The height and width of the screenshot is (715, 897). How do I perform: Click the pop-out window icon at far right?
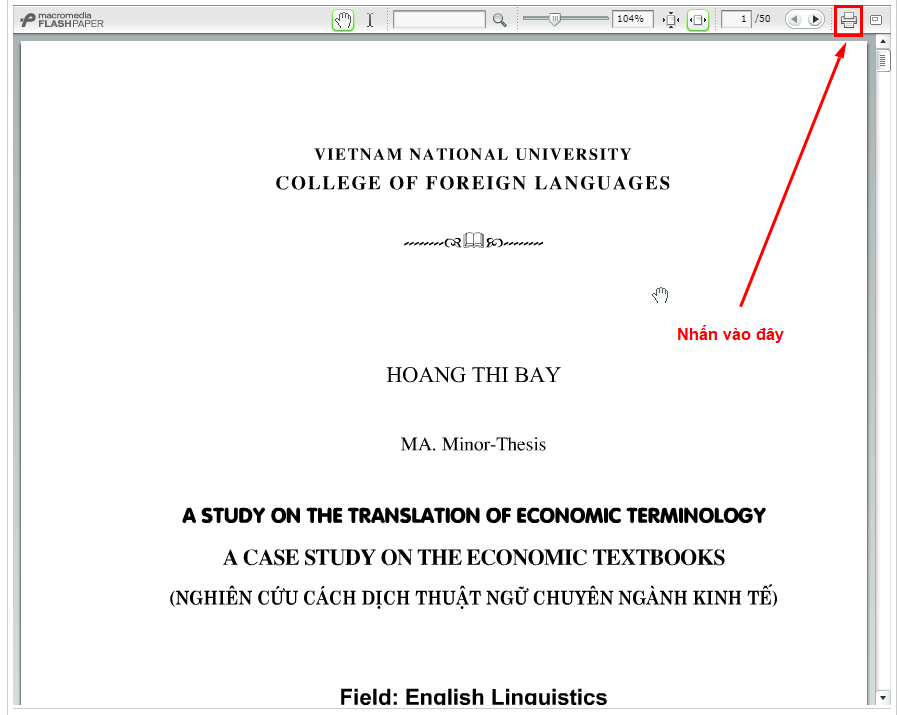tap(876, 18)
